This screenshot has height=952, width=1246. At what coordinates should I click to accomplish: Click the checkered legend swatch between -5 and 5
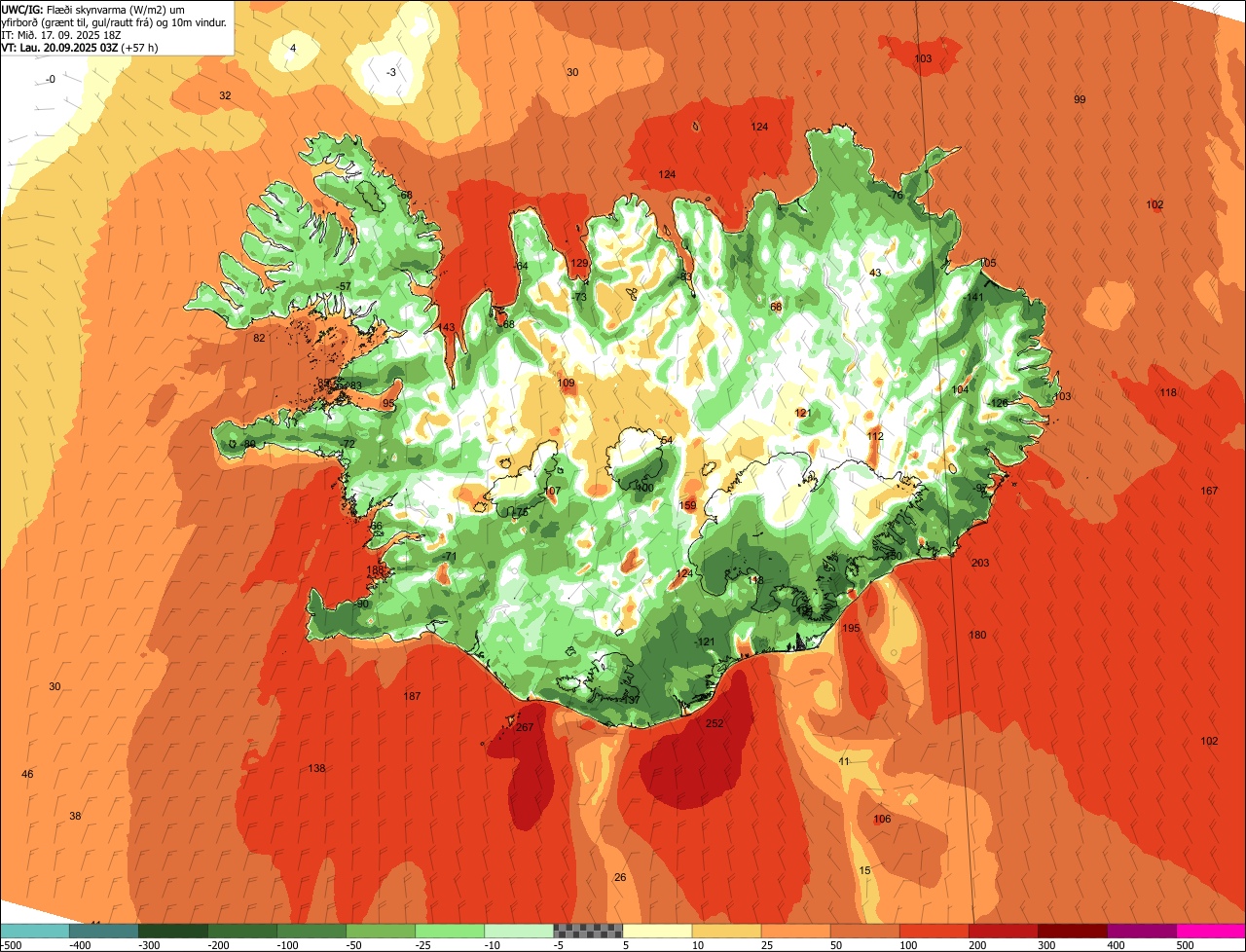pyautogui.click(x=587, y=931)
